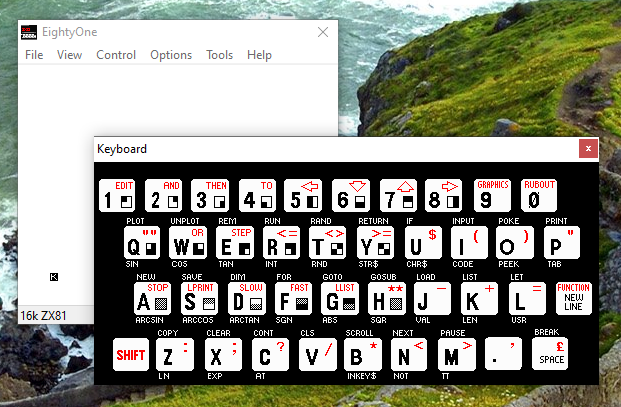
Task: Click the EightyOne title bar icon
Action: click(29, 32)
